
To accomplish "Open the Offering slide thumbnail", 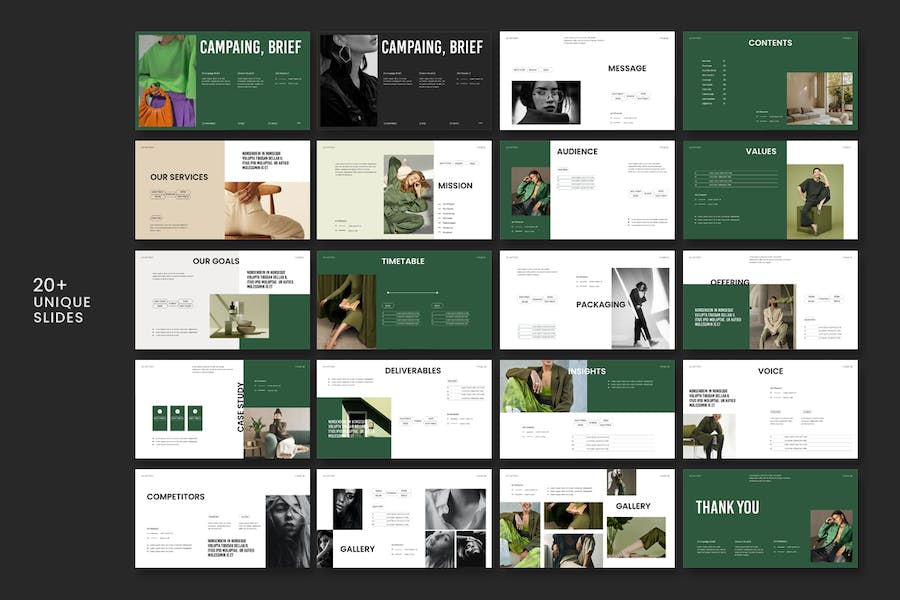I will pyautogui.click(x=769, y=299).
